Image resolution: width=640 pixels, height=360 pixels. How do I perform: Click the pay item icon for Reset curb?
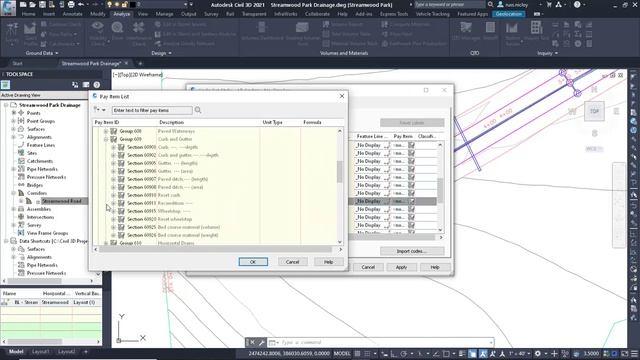pyautogui.click(x=121, y=195)
